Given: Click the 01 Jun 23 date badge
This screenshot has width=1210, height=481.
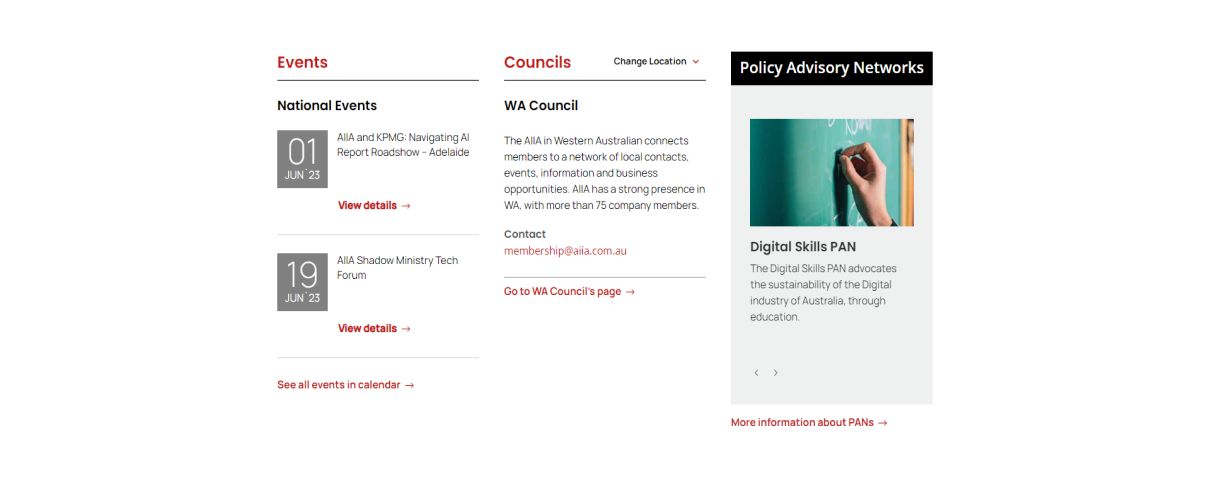Looking at the screenshot, I should 302,159.
